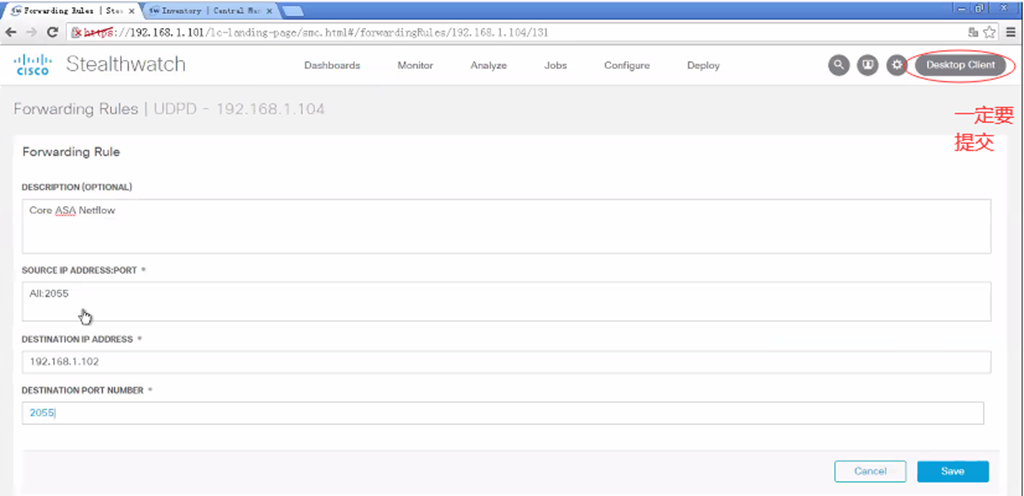
Task: Open the Deploy menu
Action: pos(703,65)
